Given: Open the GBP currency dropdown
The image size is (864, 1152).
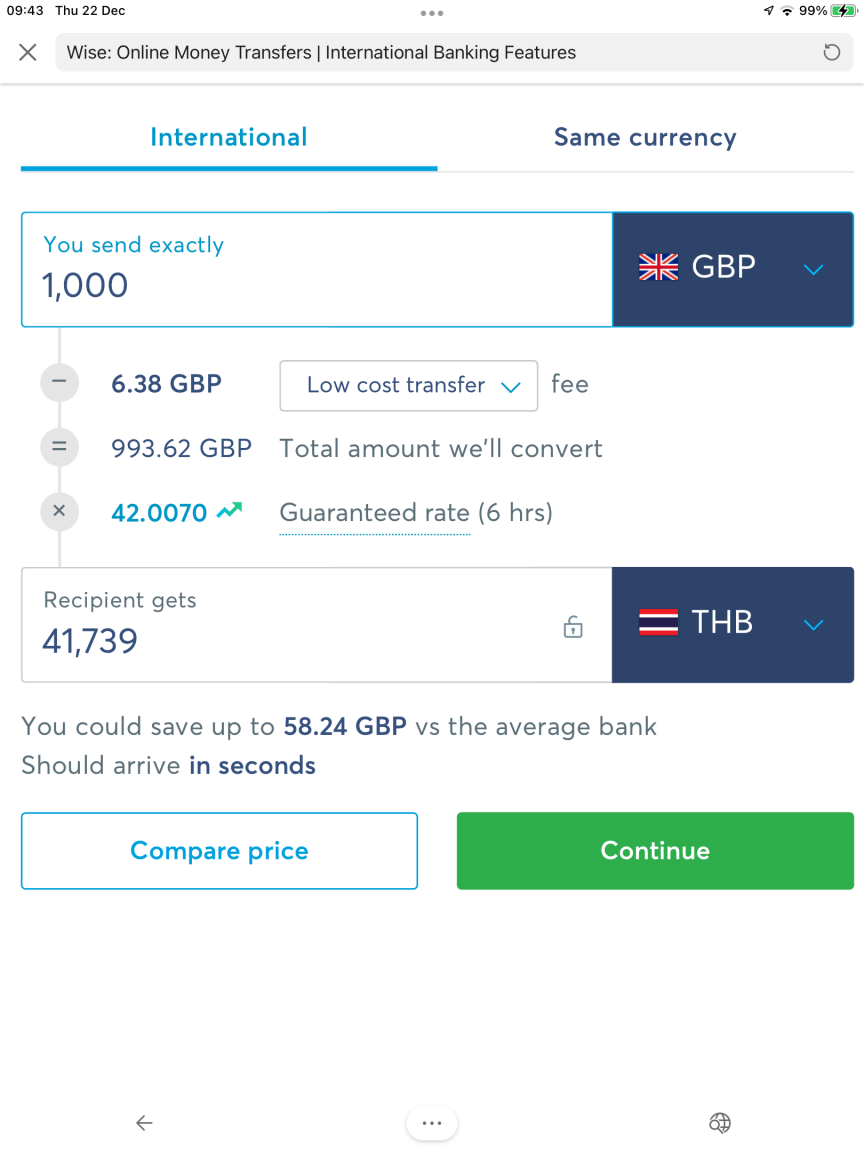Looking at the screenshot, I should (x=732, y=269).
